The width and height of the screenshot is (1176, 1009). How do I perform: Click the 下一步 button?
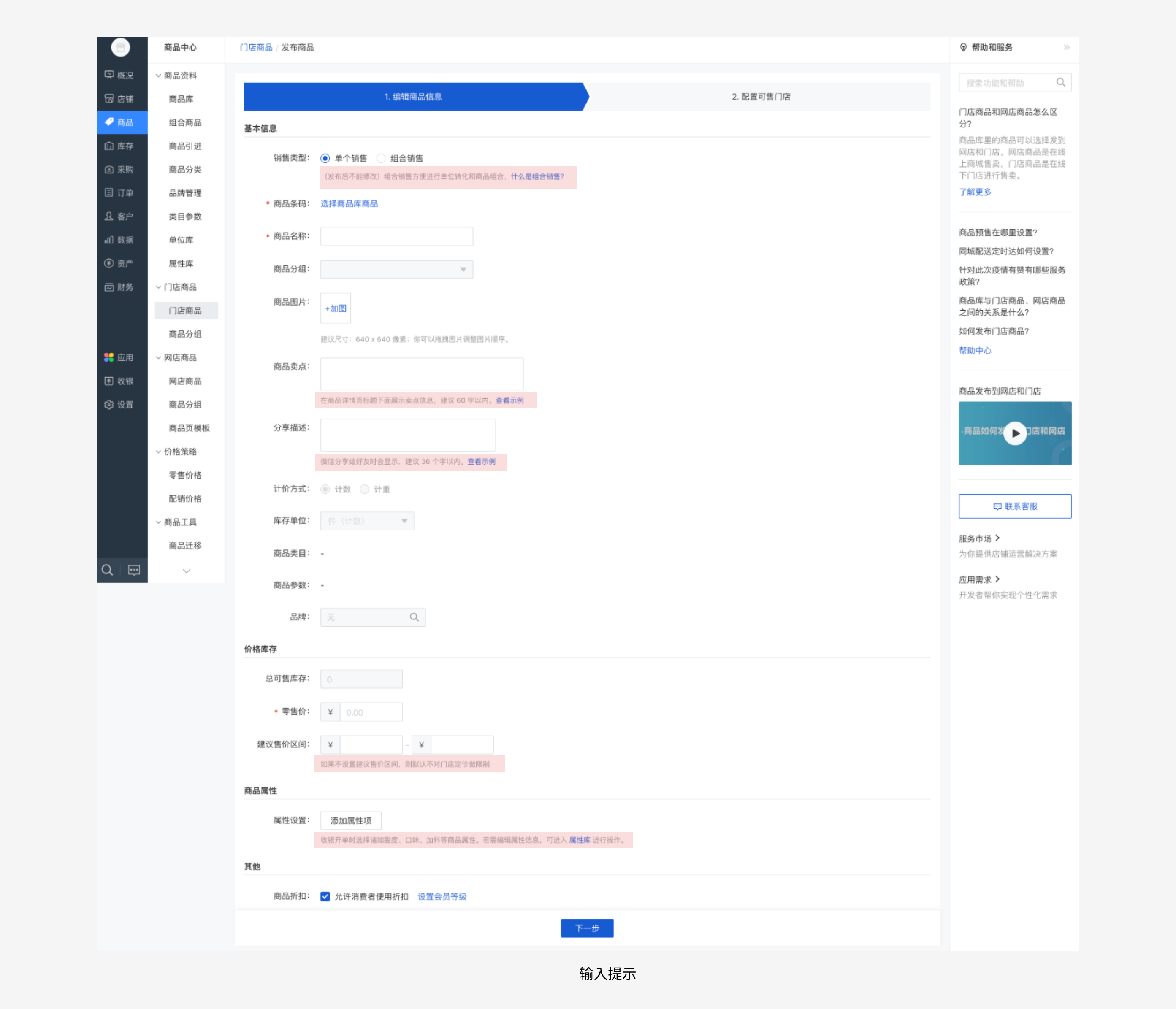(x=587, y=928)
